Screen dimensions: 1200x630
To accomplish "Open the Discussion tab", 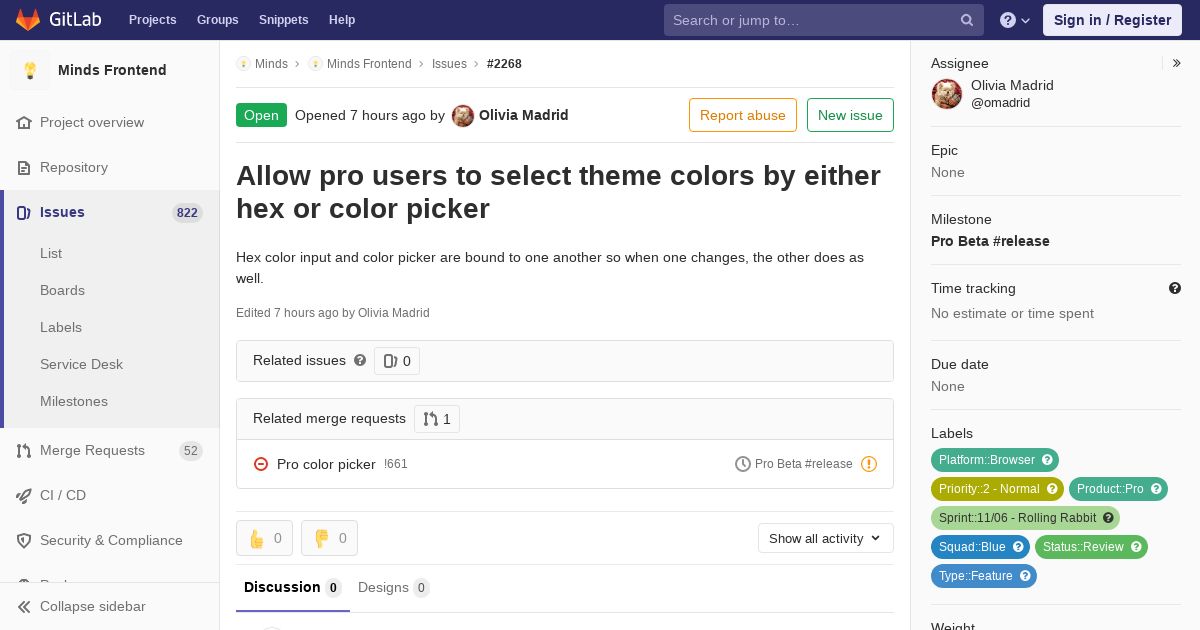I will [291, 587].
